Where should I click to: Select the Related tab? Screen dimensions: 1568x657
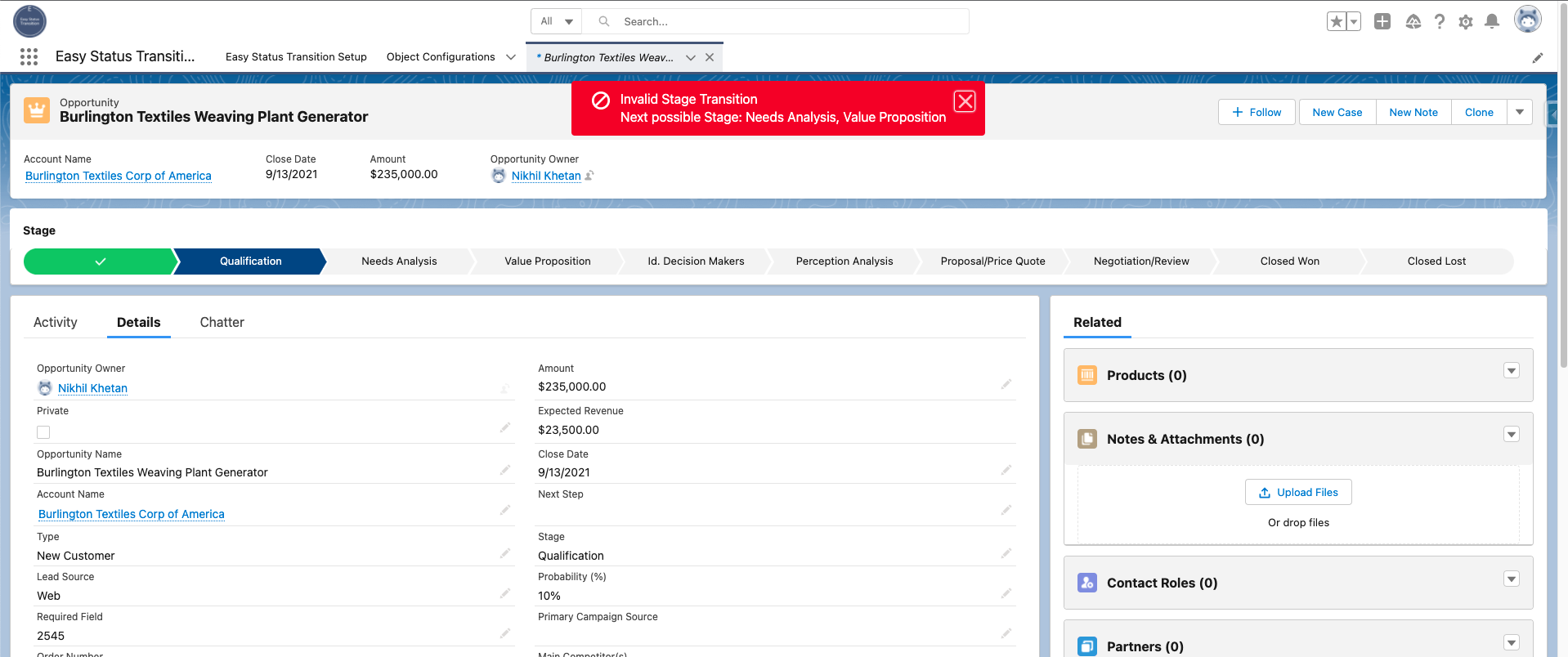coord(1097,323)
